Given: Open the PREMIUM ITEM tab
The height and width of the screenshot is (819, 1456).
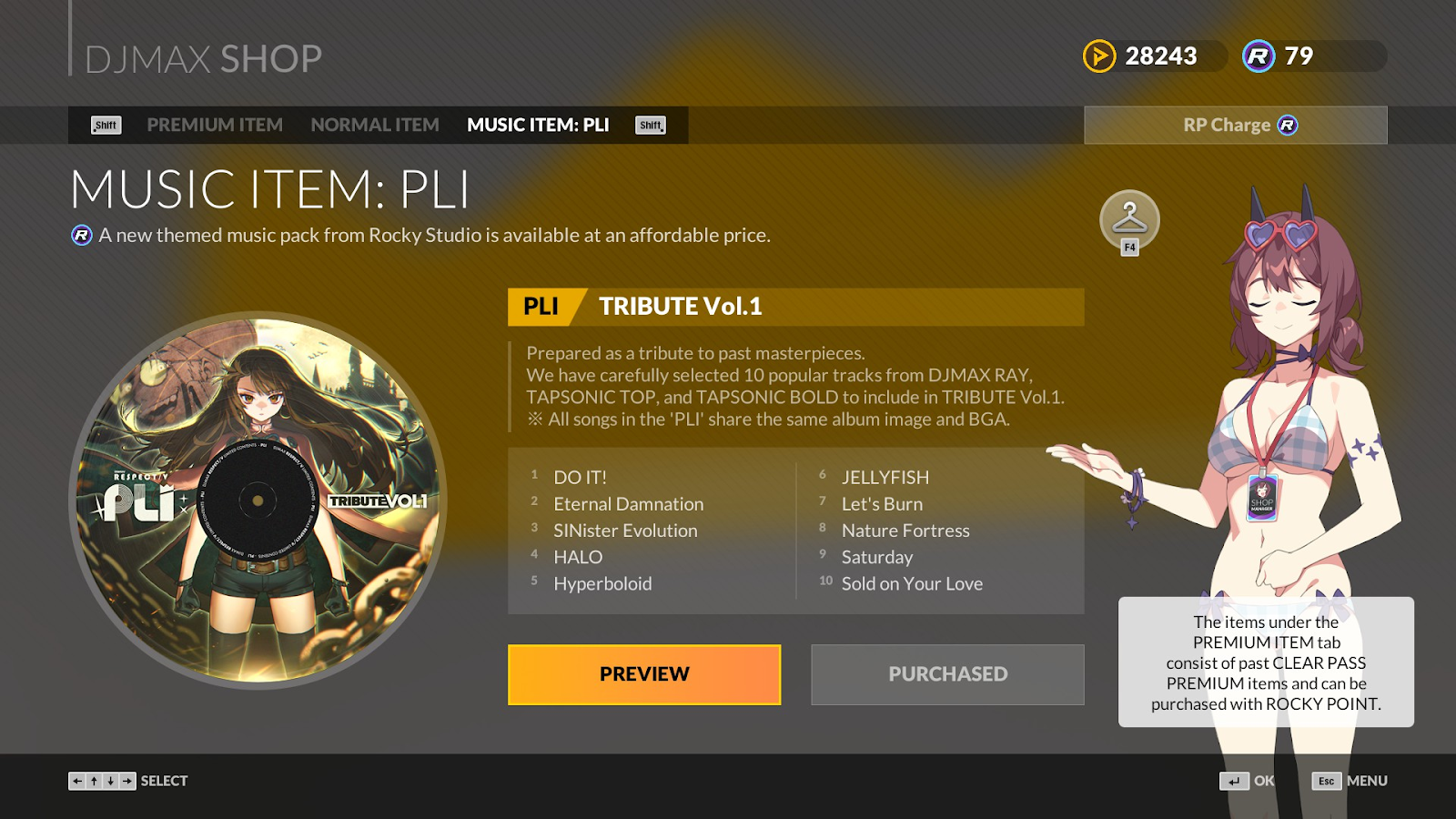Looking at the screenshot, I should [x=215, y=125].
